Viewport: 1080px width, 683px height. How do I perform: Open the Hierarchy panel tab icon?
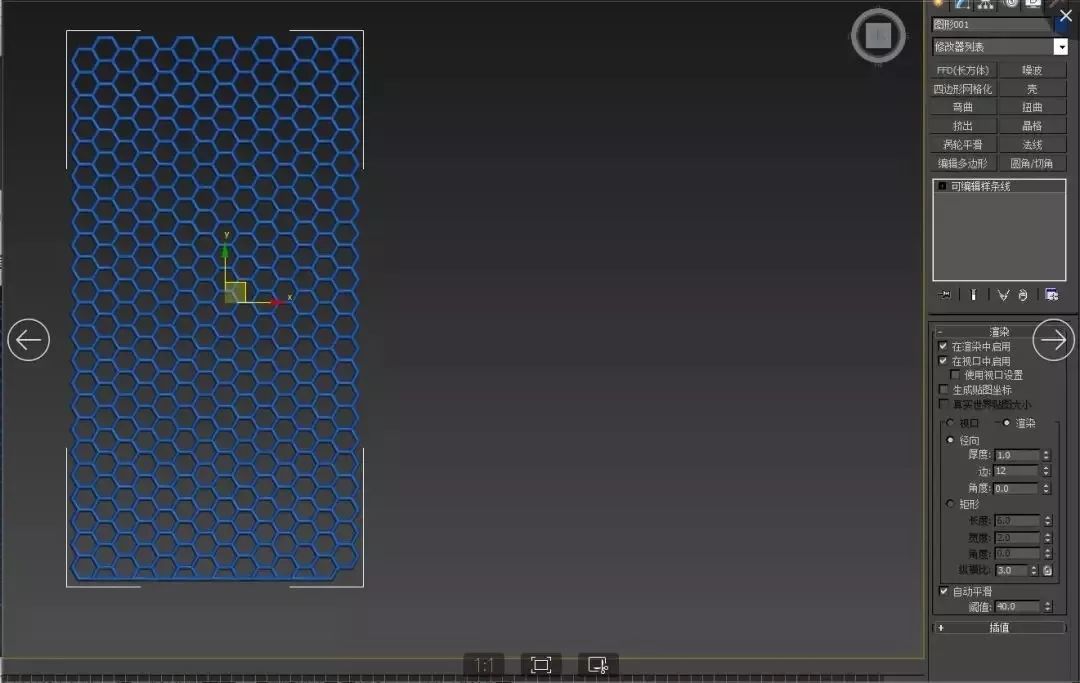click(986, 4)
